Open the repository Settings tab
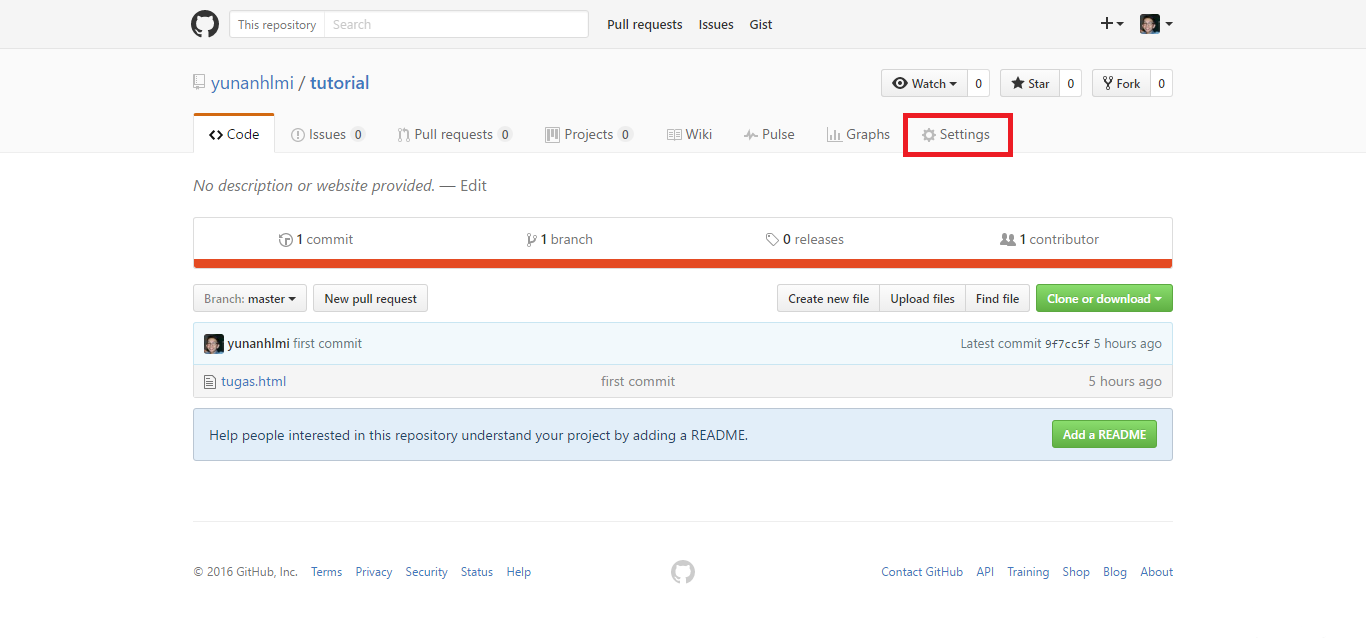This screenshot has width=1366, height=638. [x=956, y=134]
